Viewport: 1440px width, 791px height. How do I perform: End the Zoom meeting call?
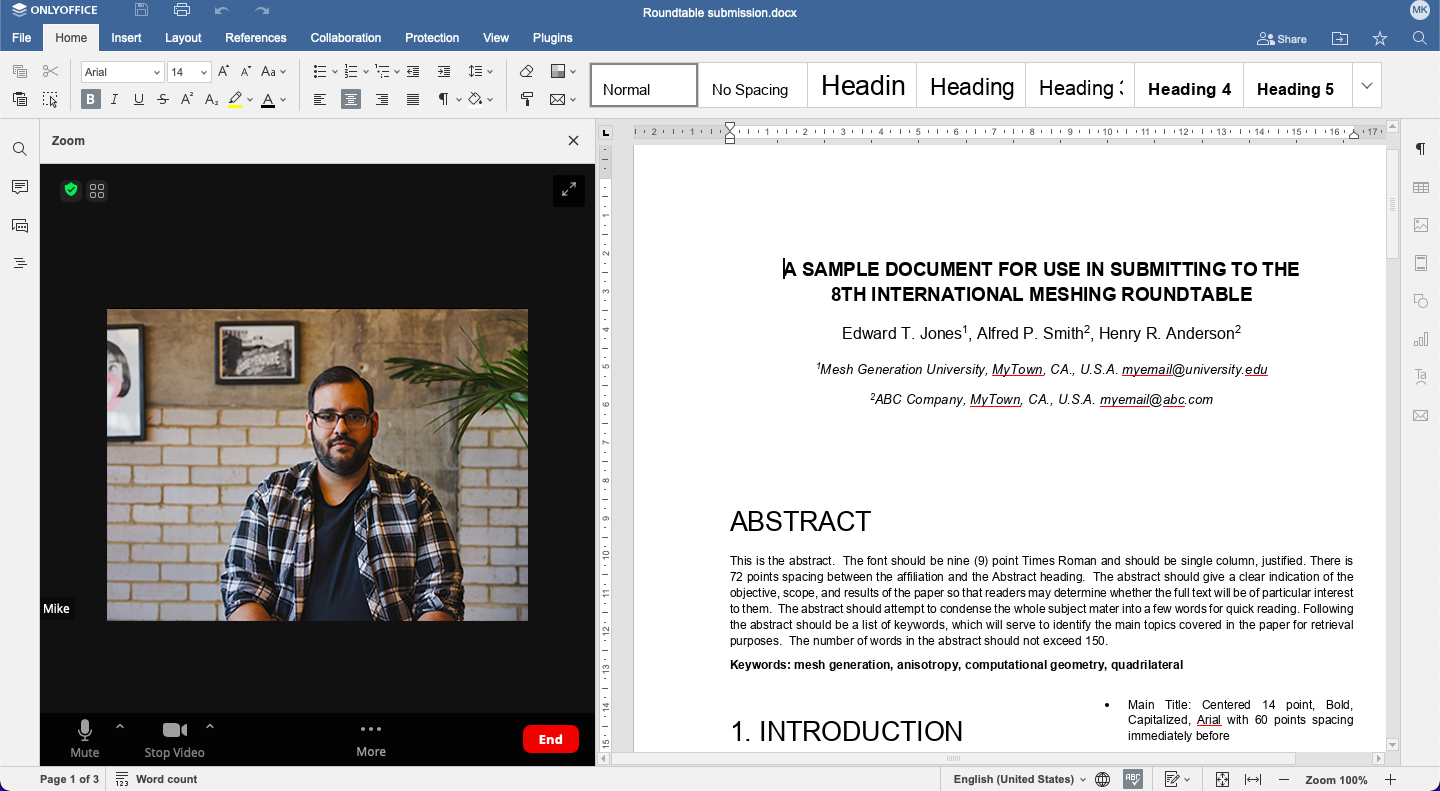coord(551,739)
